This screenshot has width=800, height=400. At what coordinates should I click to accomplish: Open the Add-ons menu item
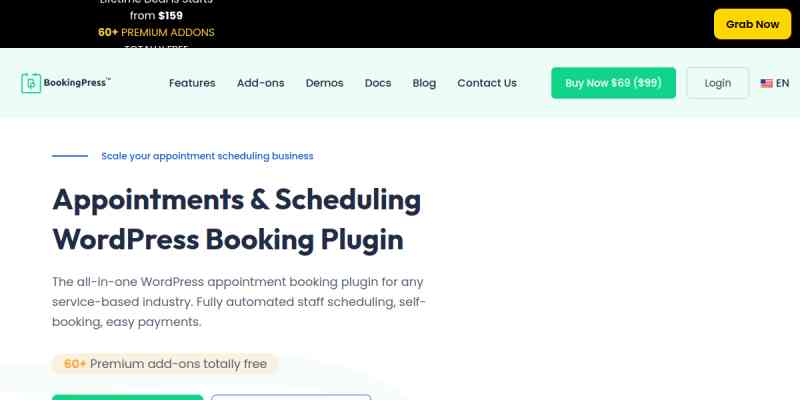260,83
